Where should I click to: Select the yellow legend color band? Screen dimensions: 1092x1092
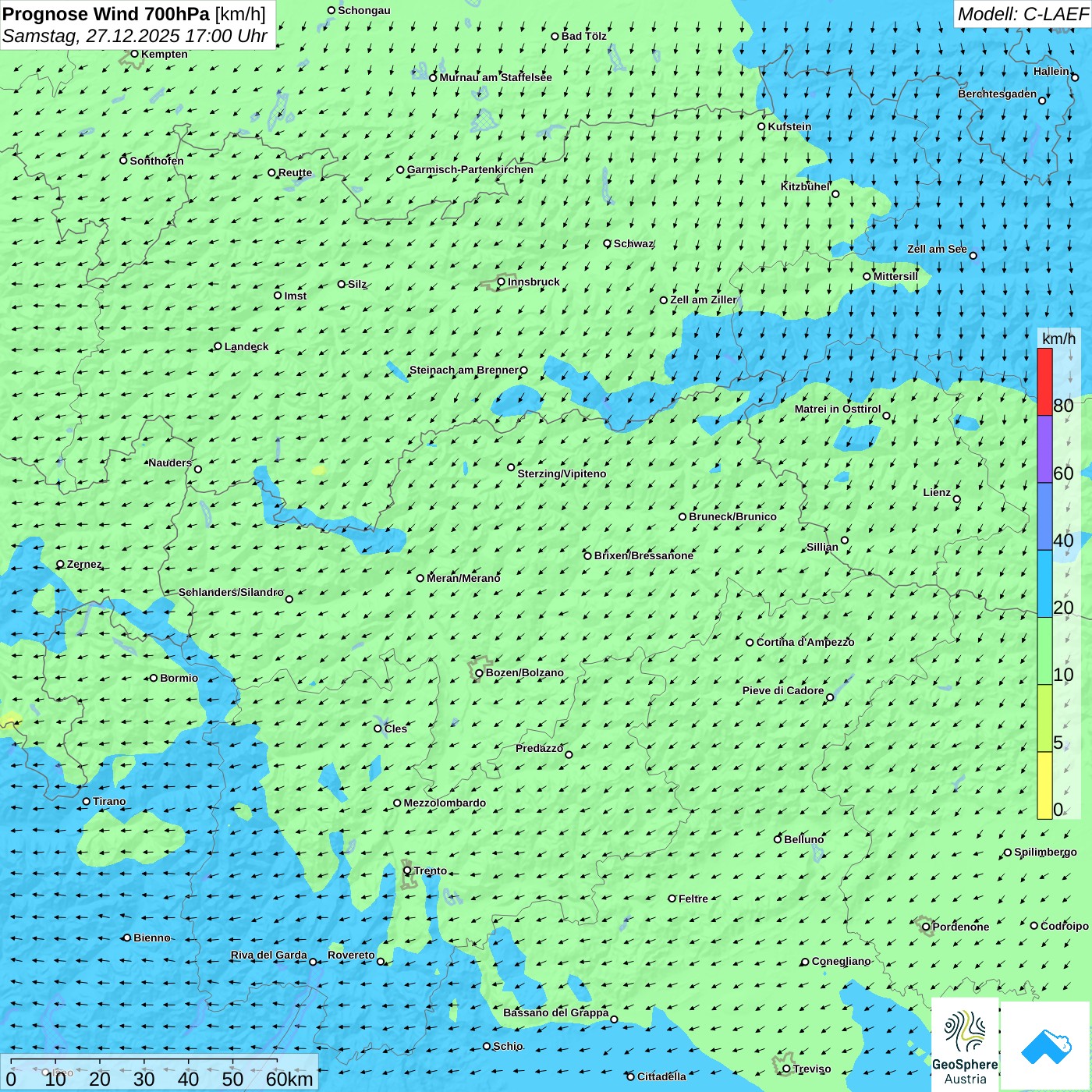point(1044,785)
